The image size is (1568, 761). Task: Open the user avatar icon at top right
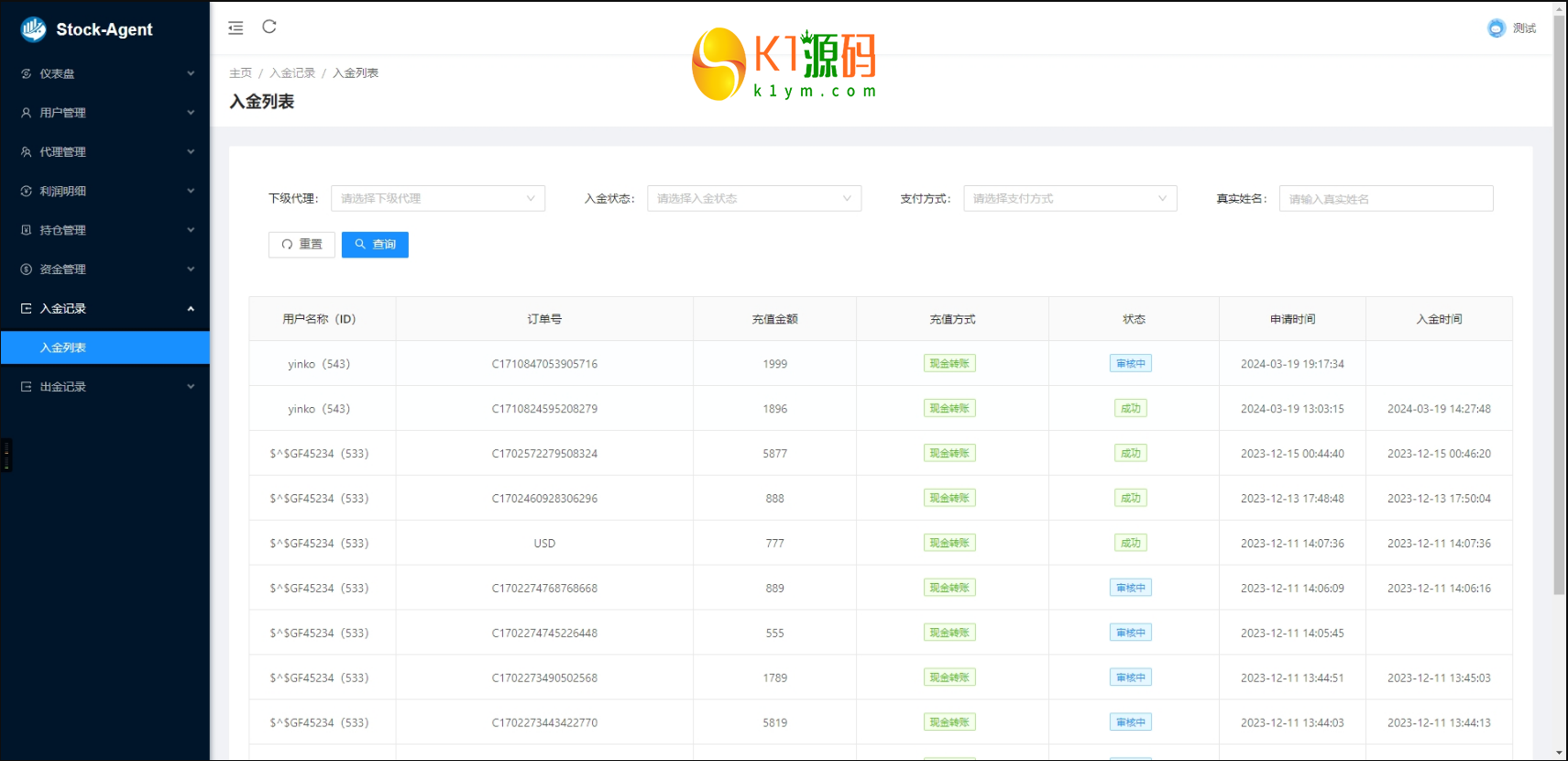(x=1496, y=28)
